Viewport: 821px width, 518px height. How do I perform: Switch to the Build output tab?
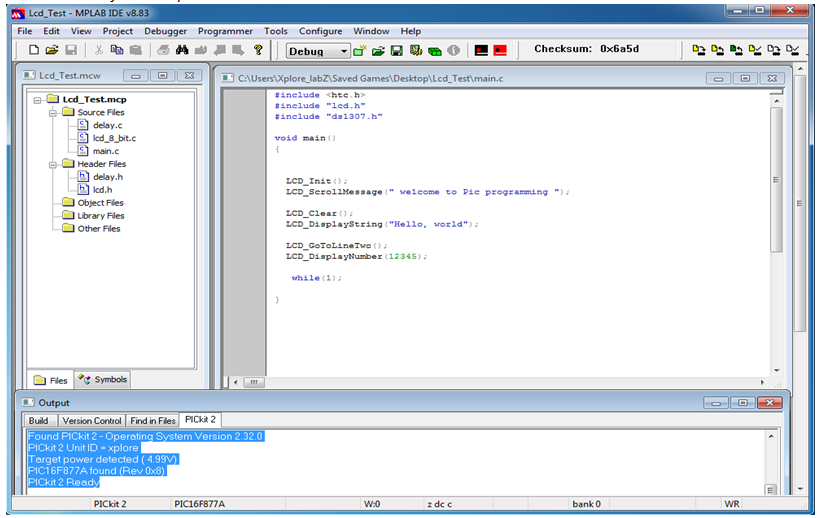pos(38,421)
